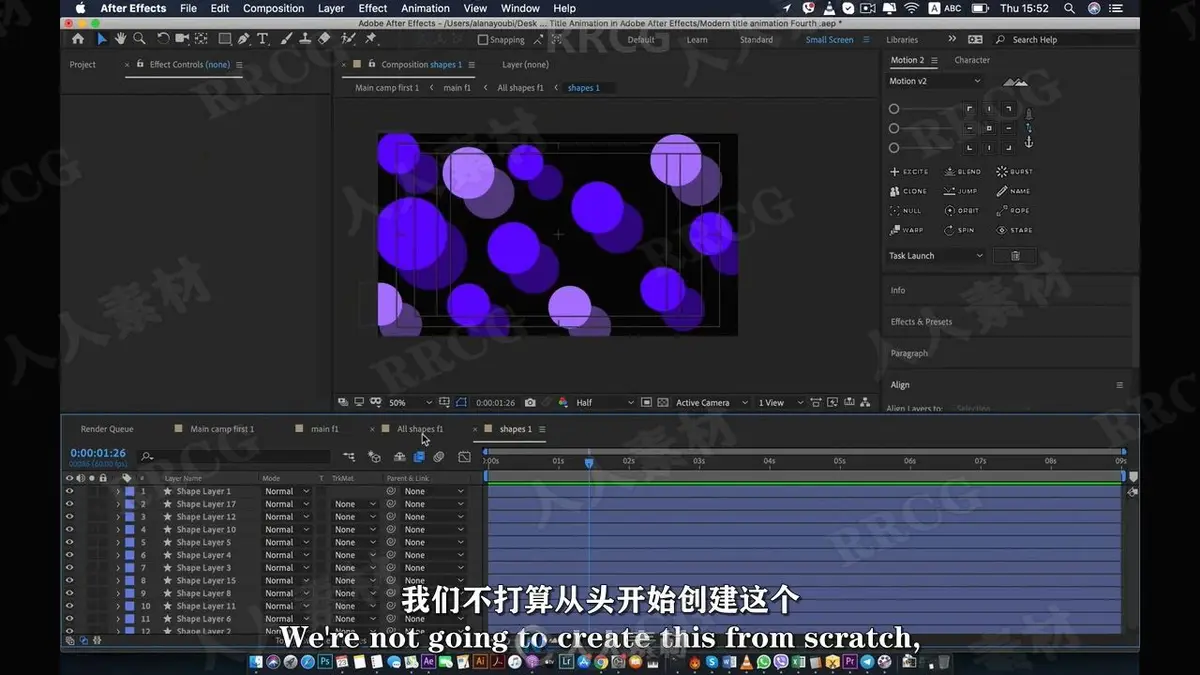Click the mountain logo in Motion 2 panel
This screenshot has height=675, width=1200.
point(1015,82)
